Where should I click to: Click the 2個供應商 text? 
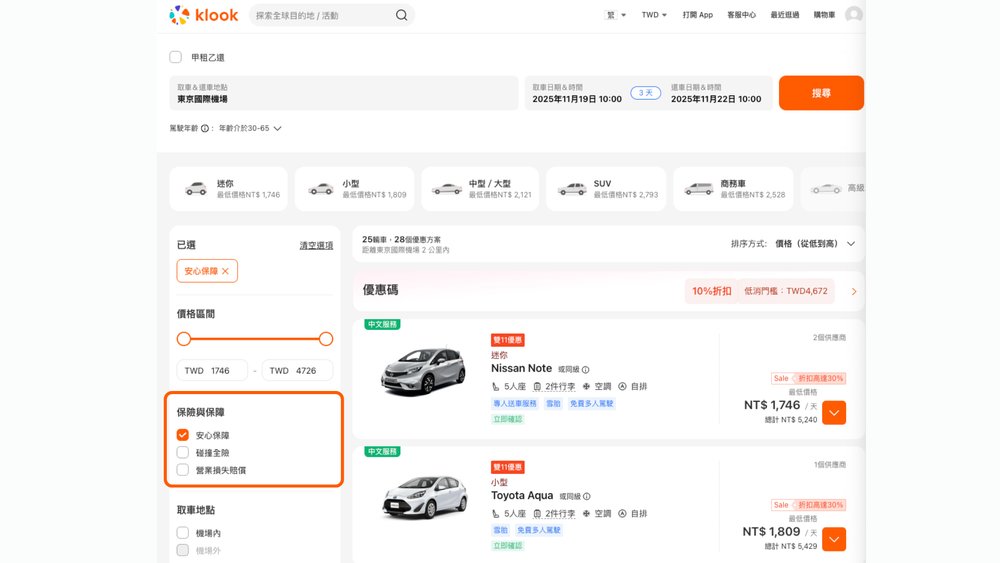[x=829, y=337]
